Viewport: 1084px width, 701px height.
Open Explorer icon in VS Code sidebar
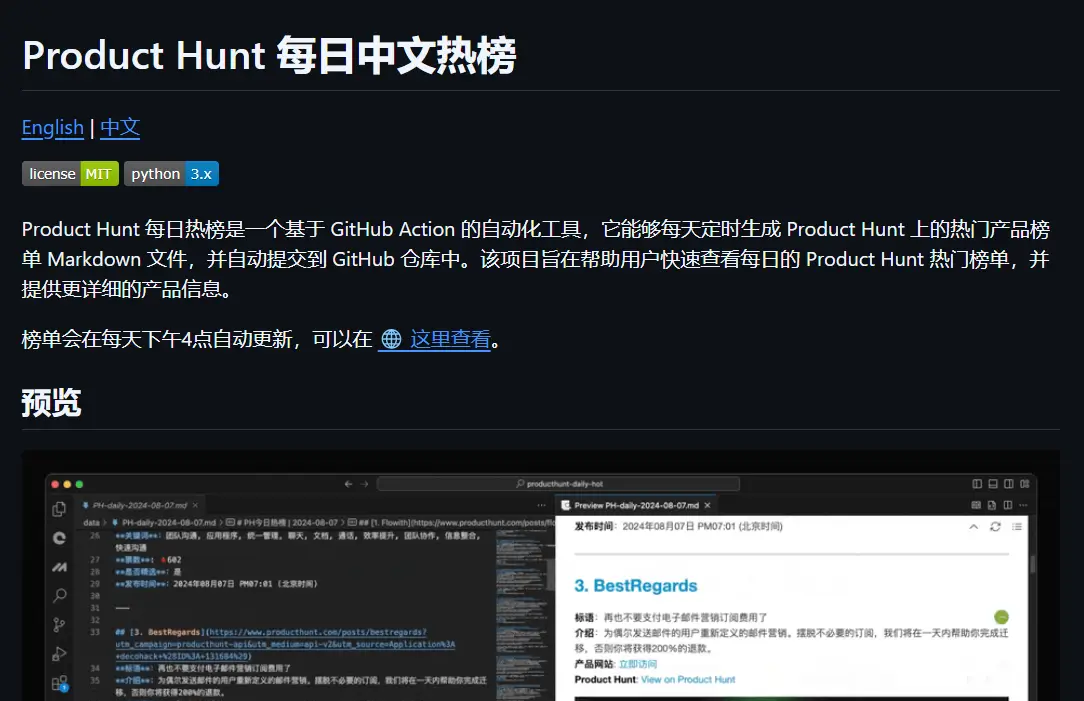60,508
